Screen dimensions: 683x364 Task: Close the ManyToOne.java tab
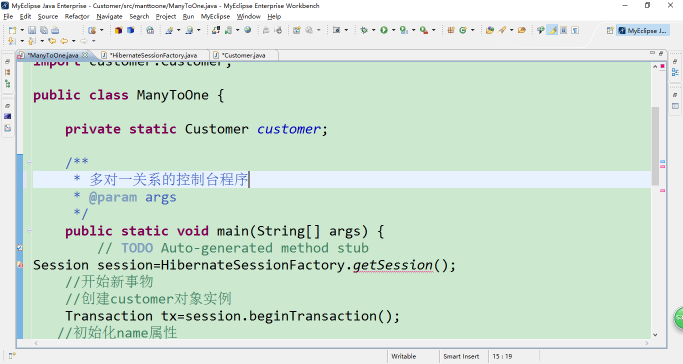tap(85, 55)
